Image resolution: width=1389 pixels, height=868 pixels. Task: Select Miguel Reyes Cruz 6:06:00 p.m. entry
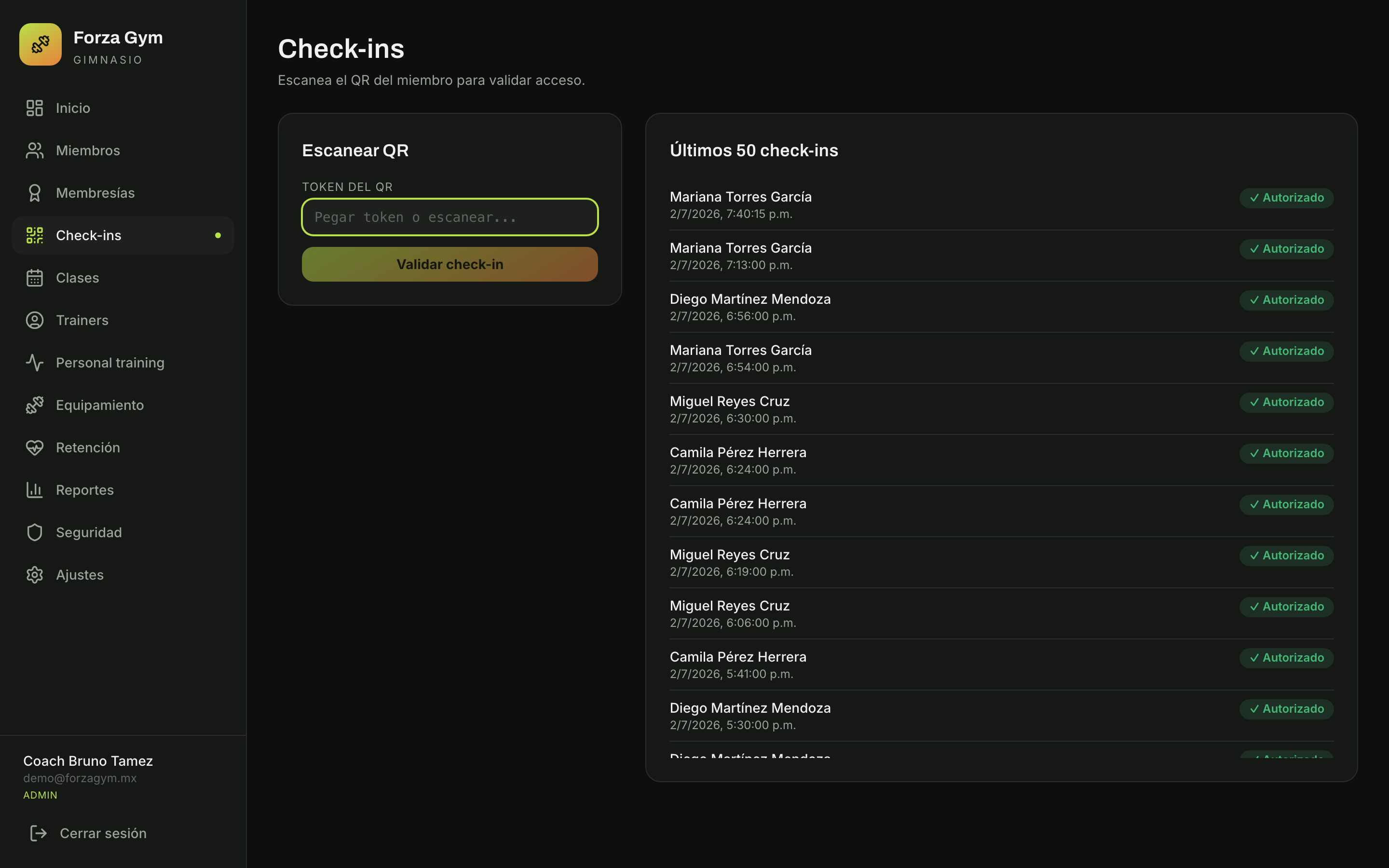tap(1001, 614)
